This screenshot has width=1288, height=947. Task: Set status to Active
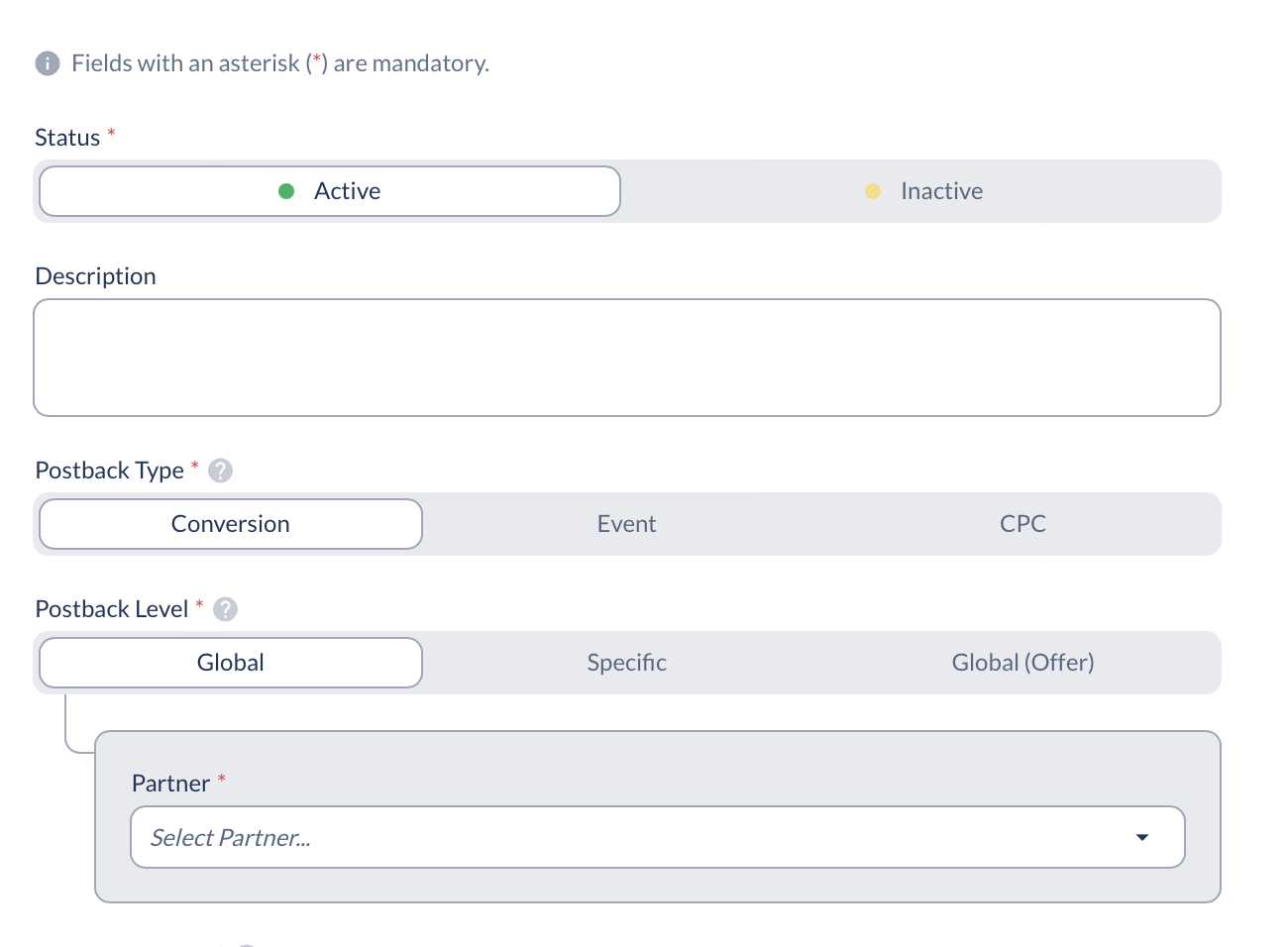(330, 191)
